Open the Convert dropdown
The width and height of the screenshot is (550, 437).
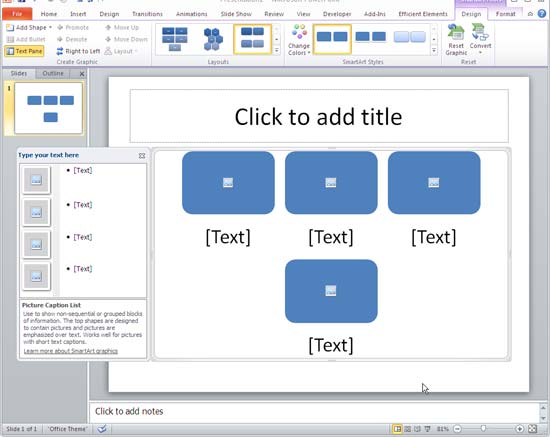tap(480, 40)
